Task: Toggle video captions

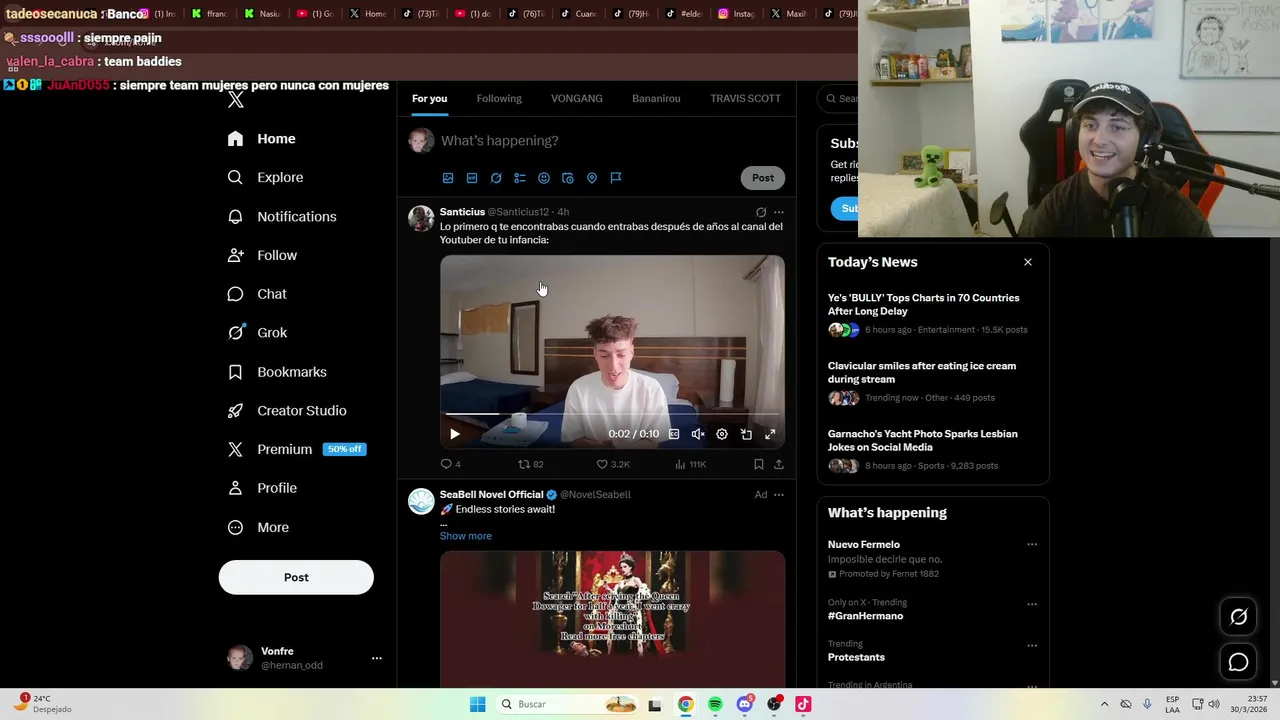Action: 674,434
